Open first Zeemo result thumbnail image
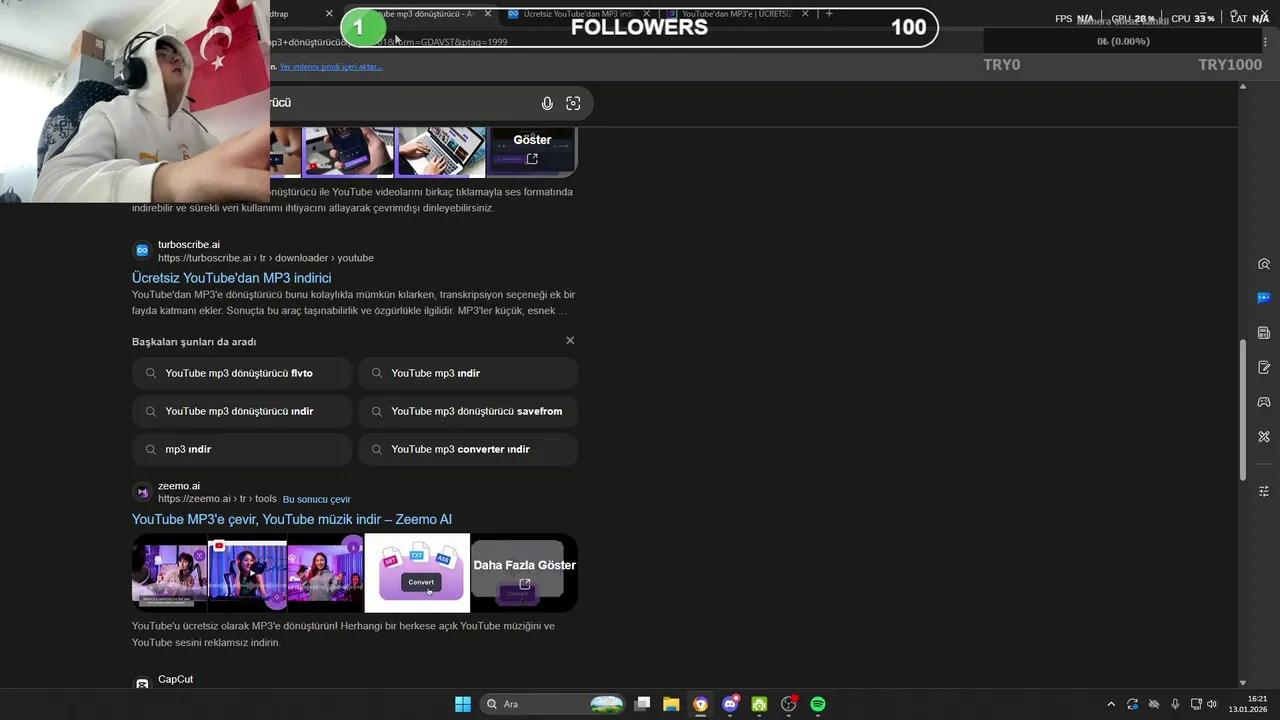1280x720 pixels. (170, 573)
